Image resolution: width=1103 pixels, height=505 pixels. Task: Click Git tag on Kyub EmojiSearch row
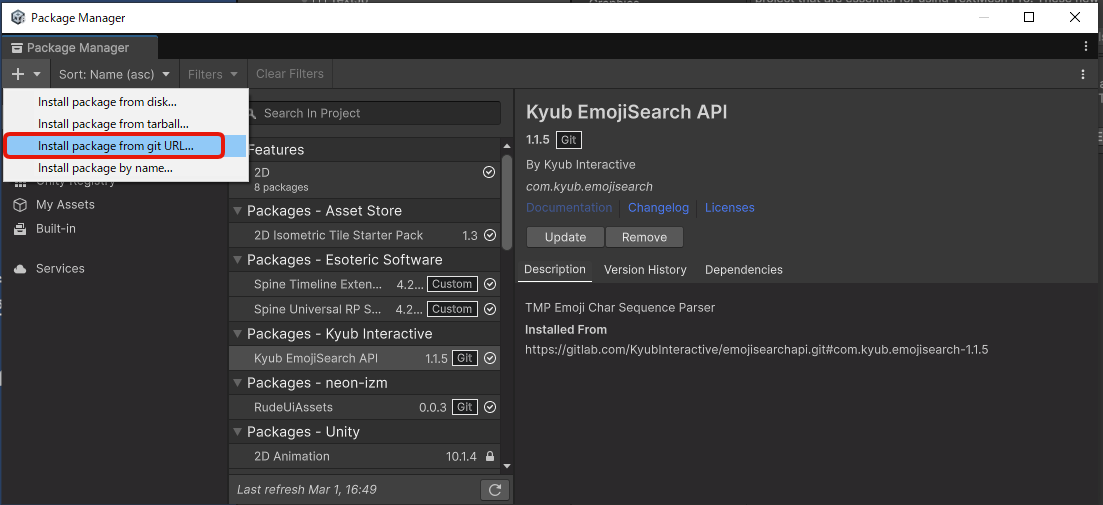pos(464,359)
